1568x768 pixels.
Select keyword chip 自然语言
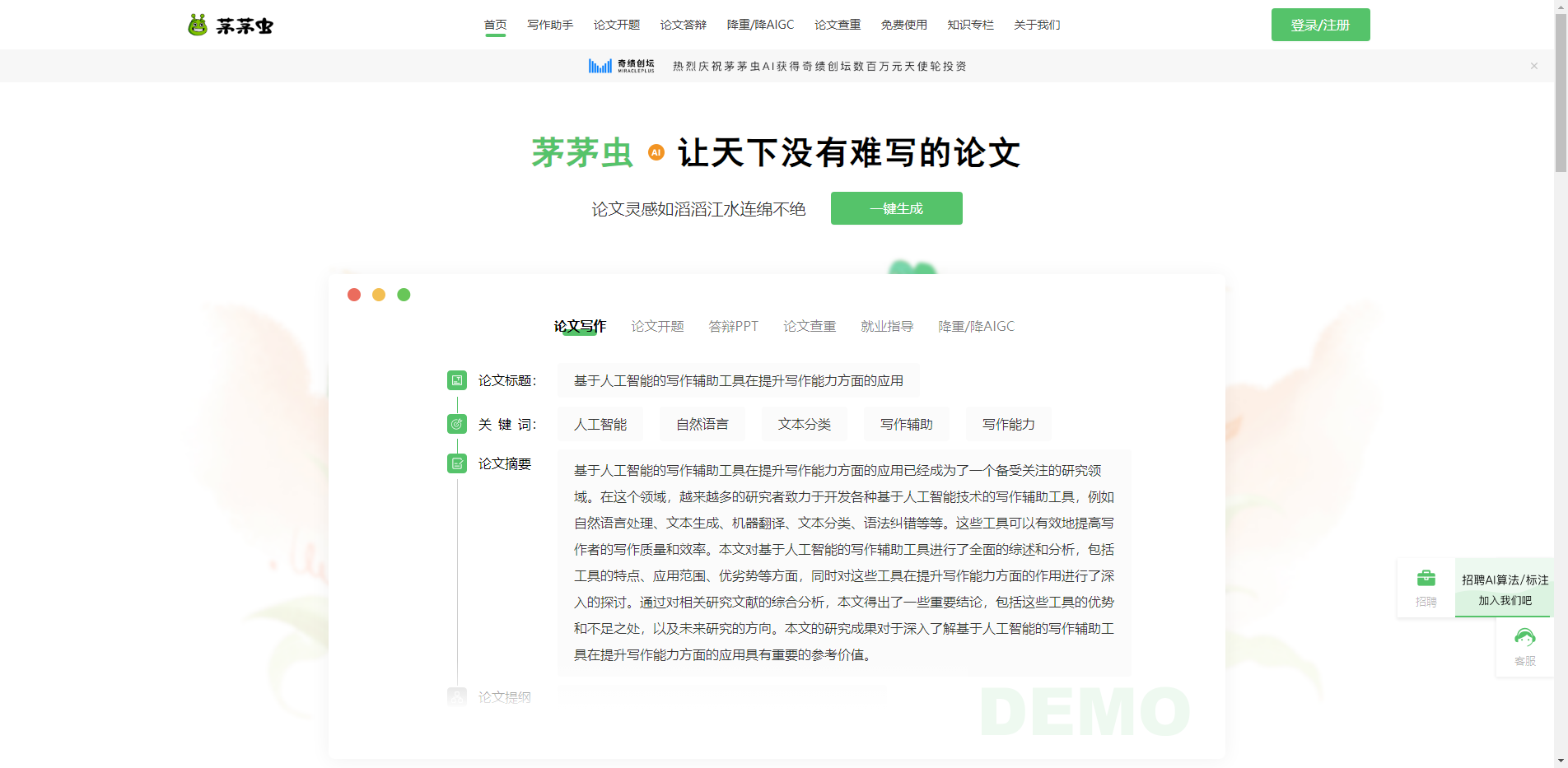click(702, 424)
